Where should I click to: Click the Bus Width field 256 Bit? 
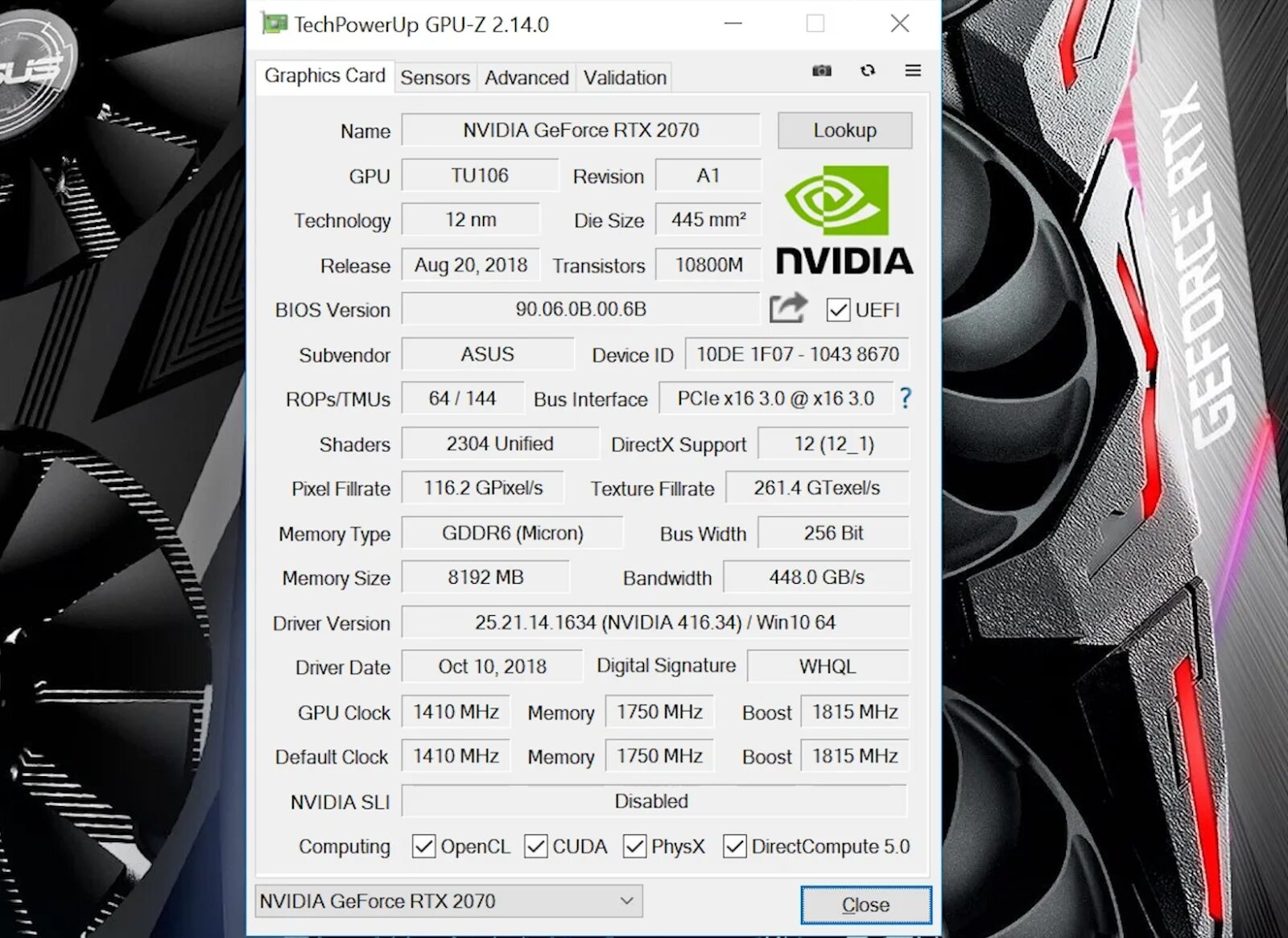coord(834,533)
